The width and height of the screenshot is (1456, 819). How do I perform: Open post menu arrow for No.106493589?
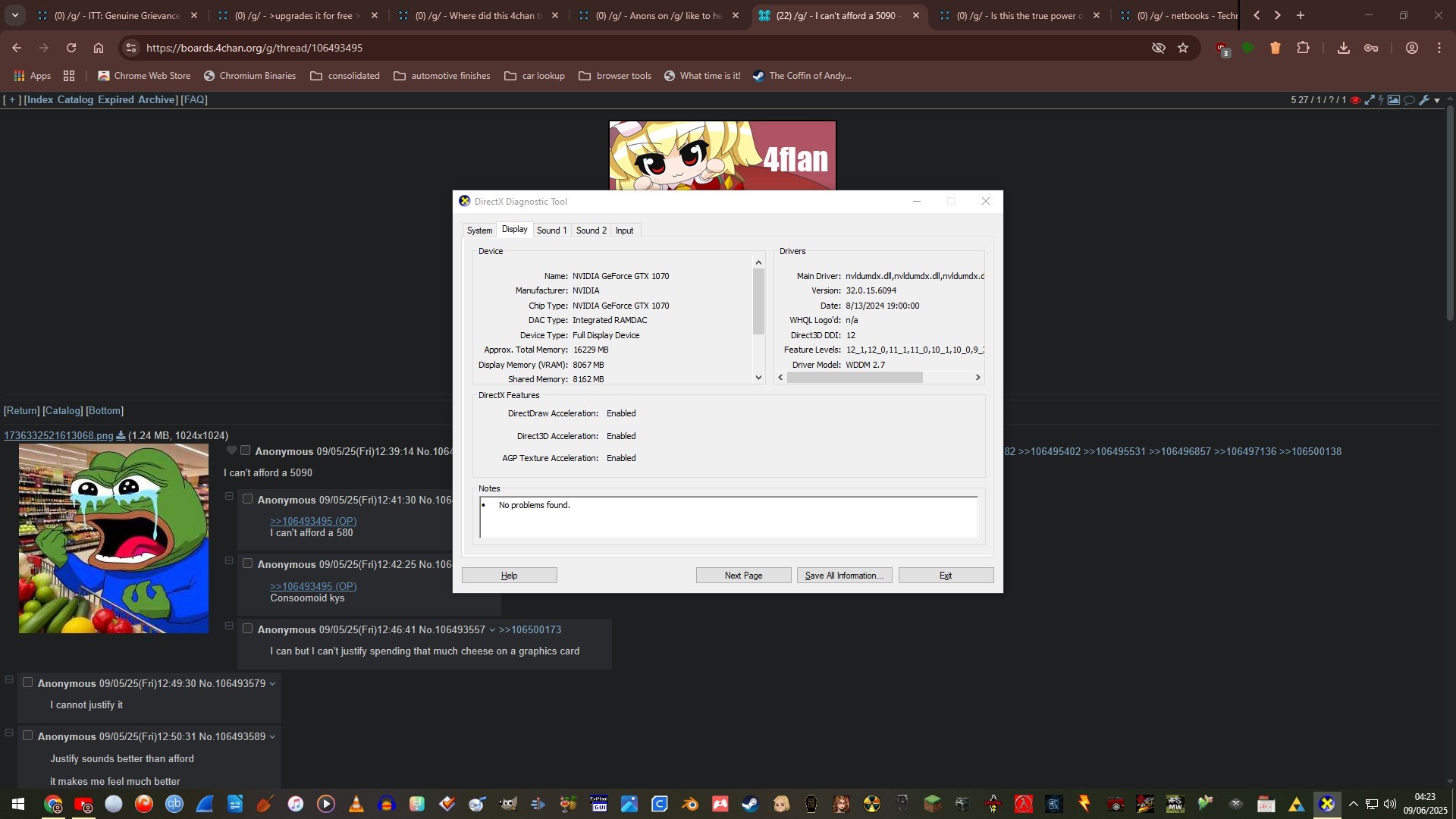(272, 737)
